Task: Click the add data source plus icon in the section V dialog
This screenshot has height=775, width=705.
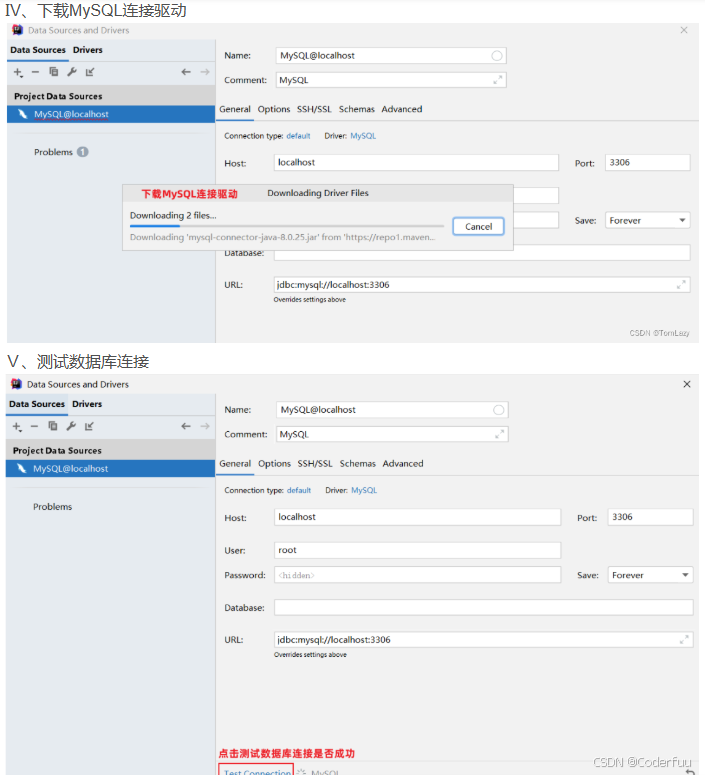Action: coord(17,427)
